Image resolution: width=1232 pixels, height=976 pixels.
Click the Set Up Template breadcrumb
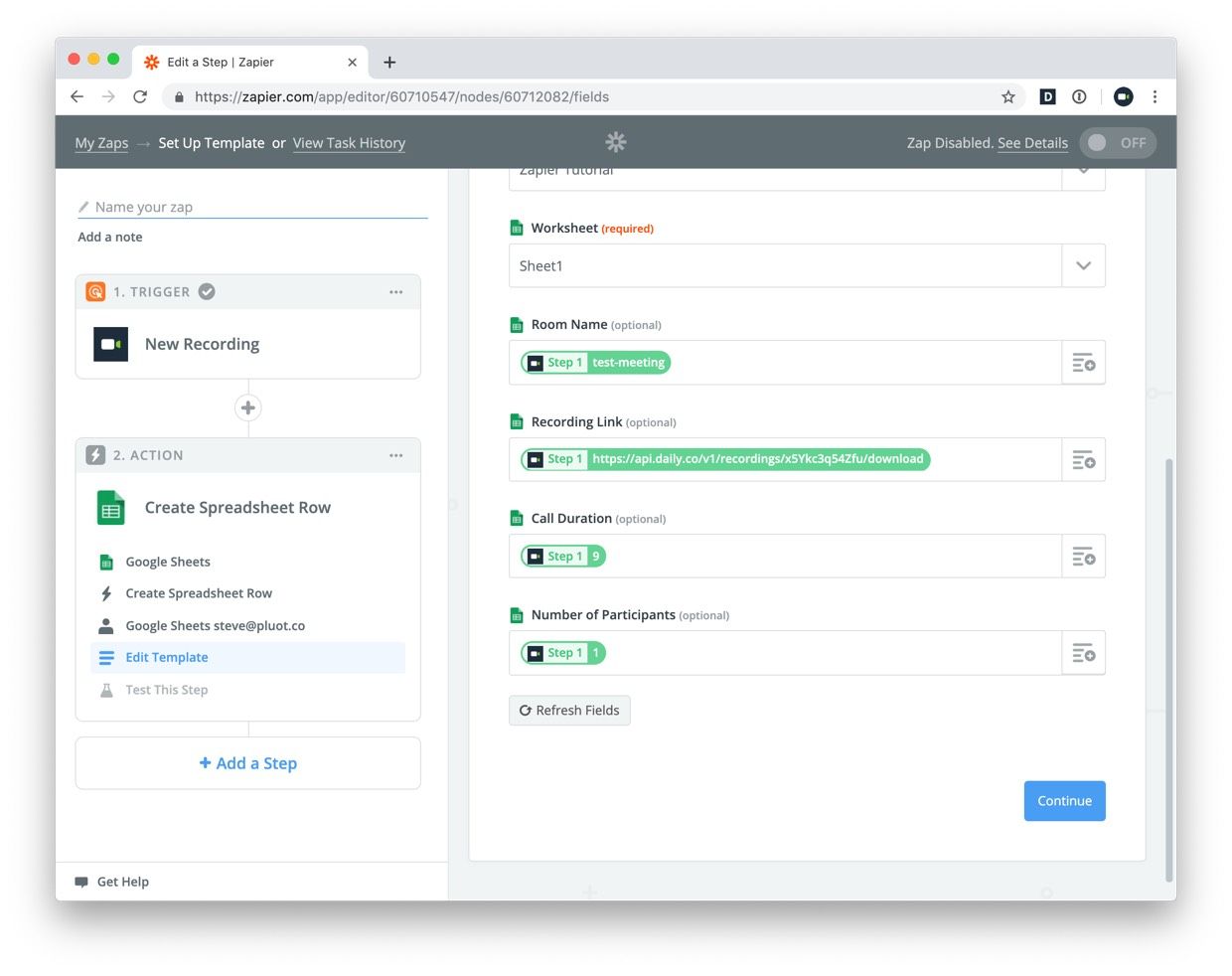click(212, 143)
